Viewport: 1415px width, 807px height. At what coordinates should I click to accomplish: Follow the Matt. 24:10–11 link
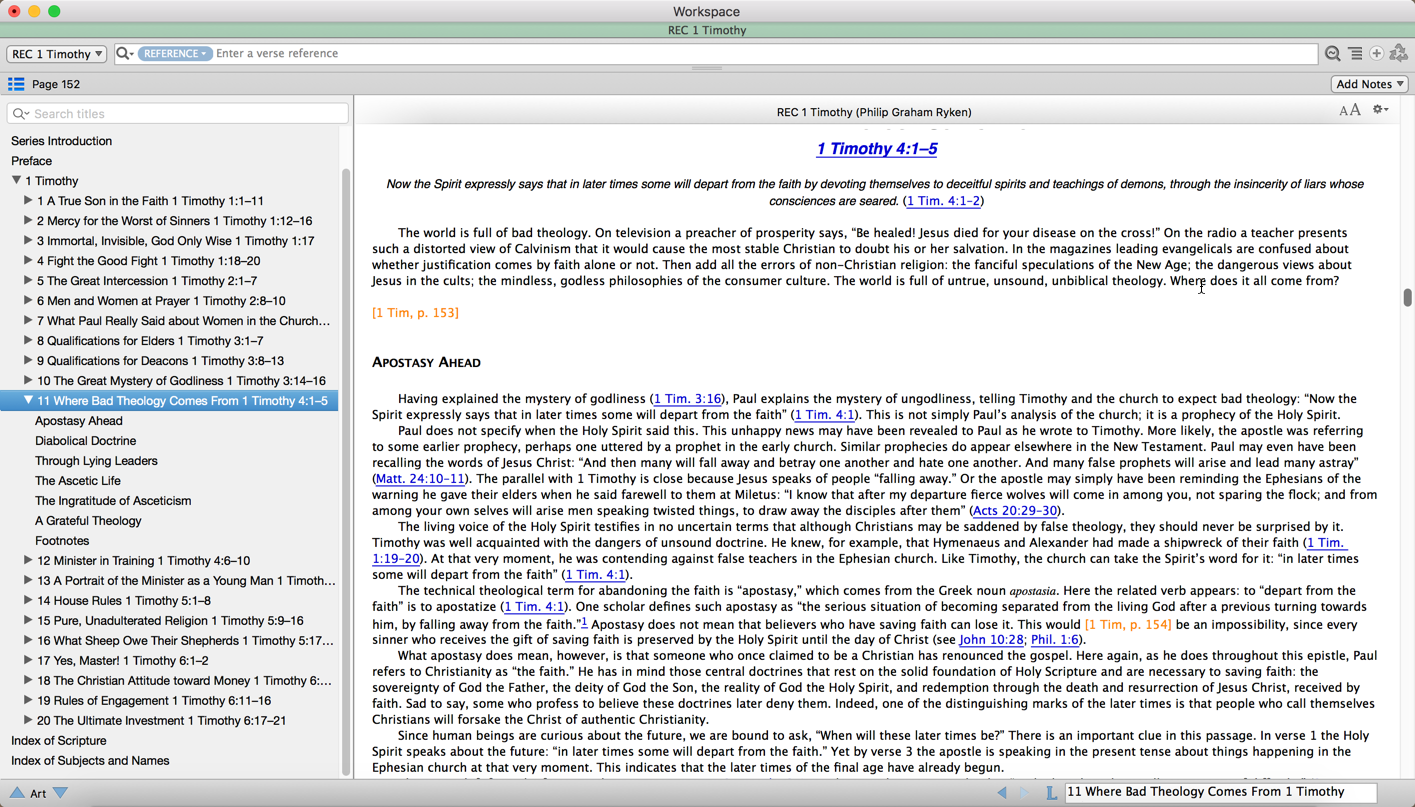click(x=420, y=479)
